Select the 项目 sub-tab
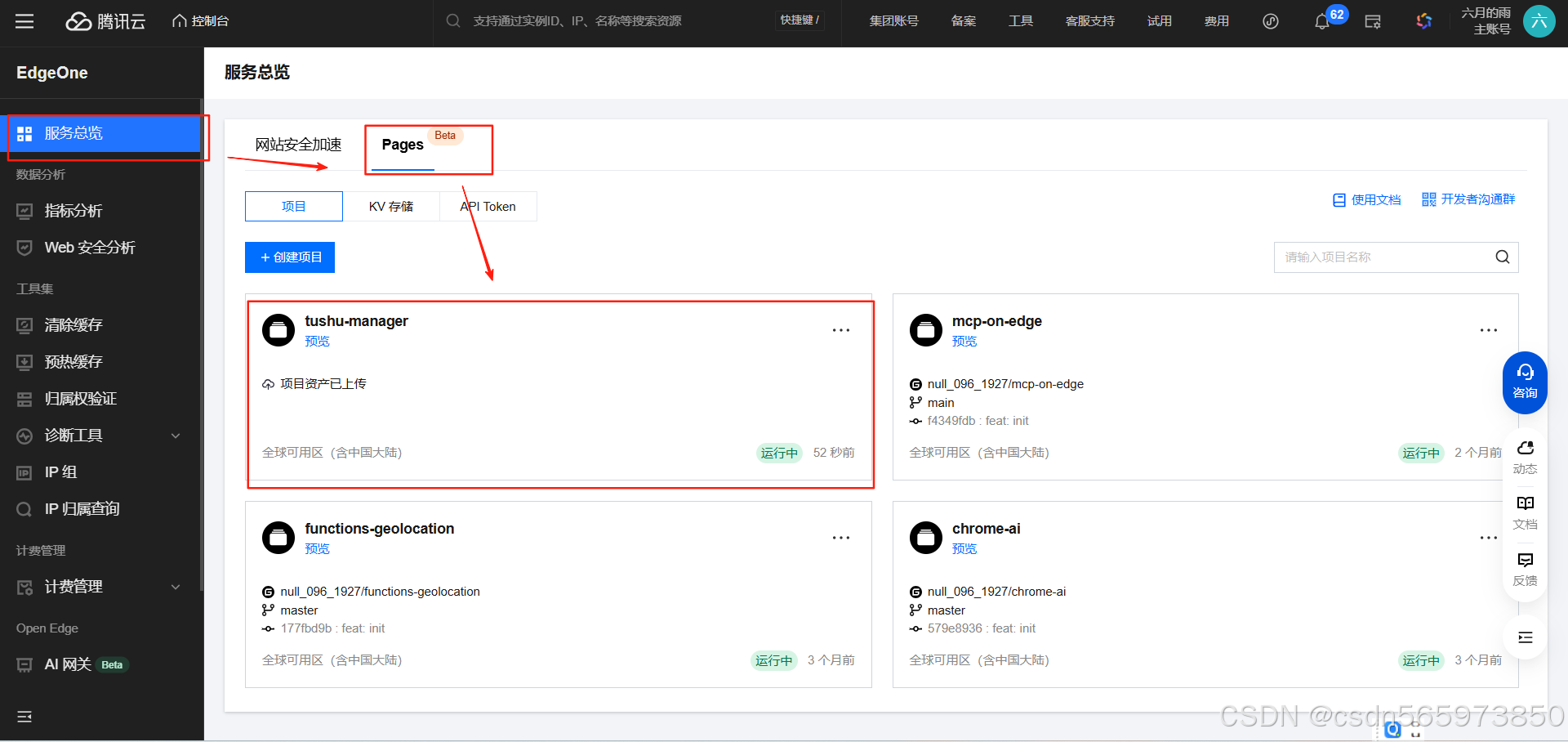 coord(294,207)
